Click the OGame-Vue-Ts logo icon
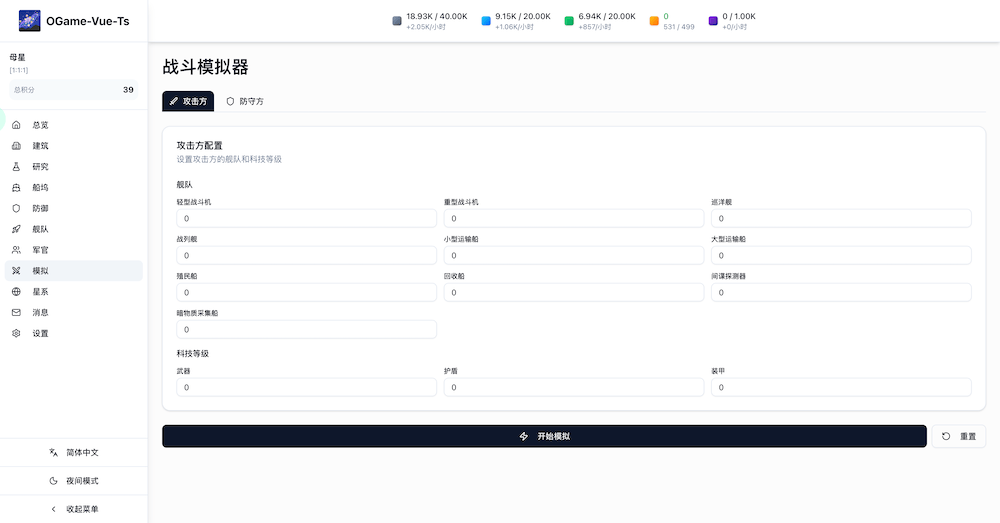1000x523 pixels. point(30,21)
